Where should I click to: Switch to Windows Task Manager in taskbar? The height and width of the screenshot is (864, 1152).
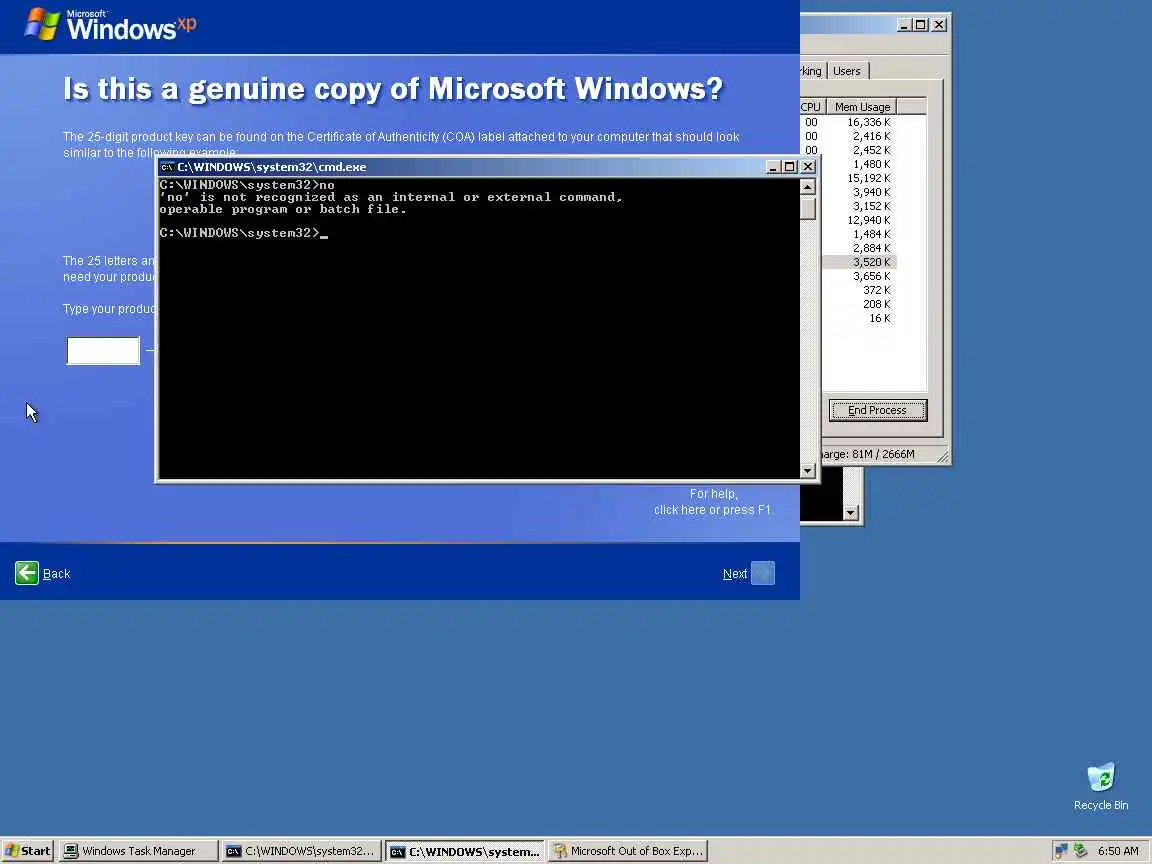point(138,851)
